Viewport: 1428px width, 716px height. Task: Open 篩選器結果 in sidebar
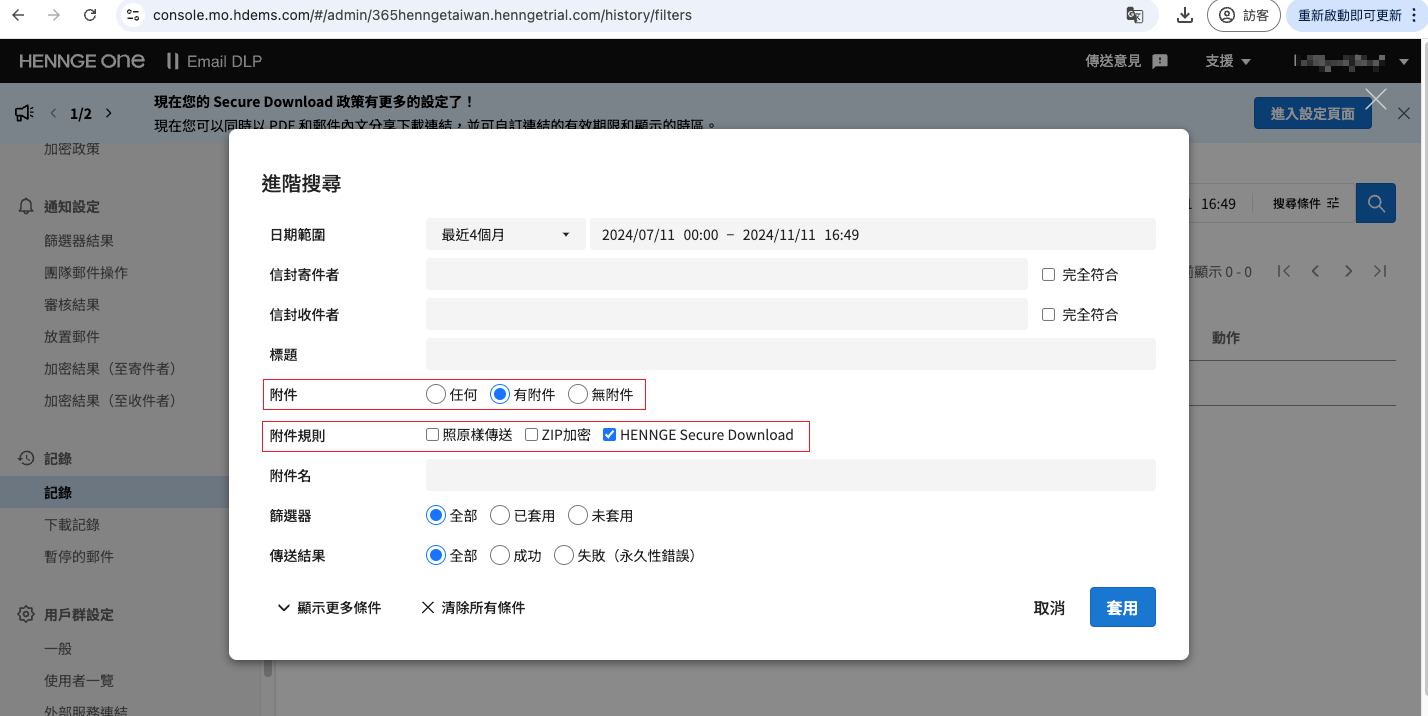(79, 241)
